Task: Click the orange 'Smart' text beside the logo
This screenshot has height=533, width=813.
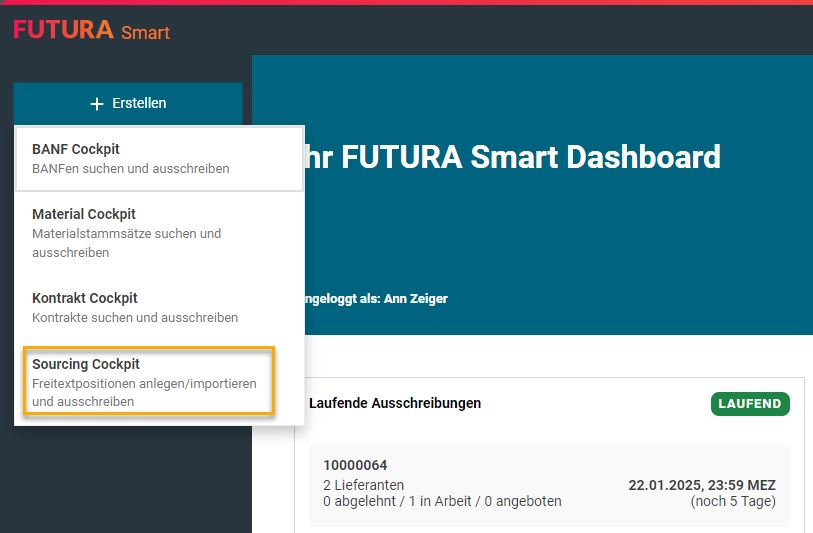Action: pyautogui.click(x=145, y=33)
